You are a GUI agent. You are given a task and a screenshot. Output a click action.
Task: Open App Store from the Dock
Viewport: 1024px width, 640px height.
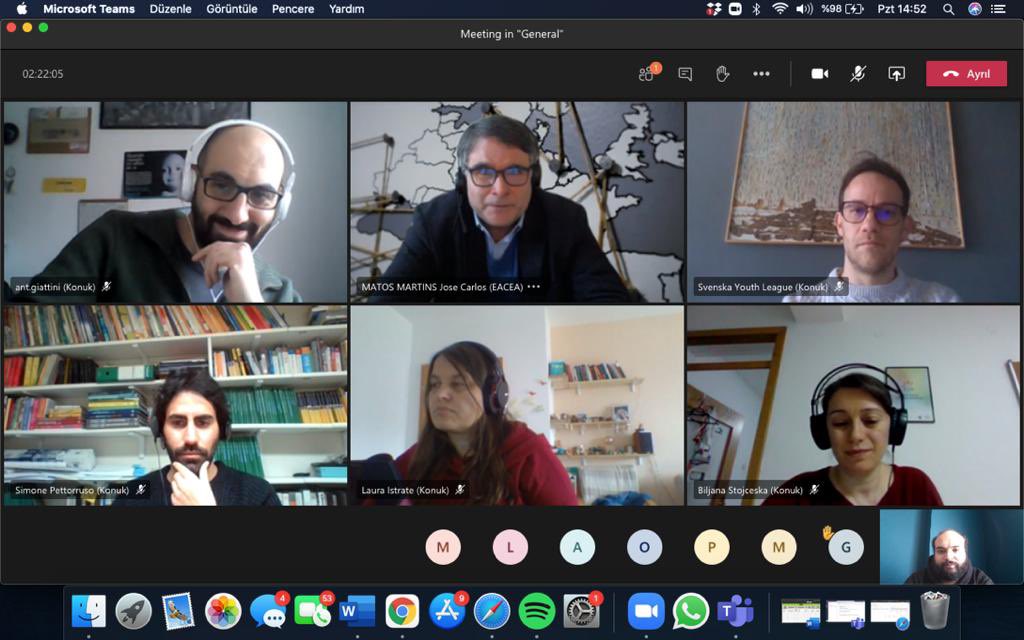447,611
